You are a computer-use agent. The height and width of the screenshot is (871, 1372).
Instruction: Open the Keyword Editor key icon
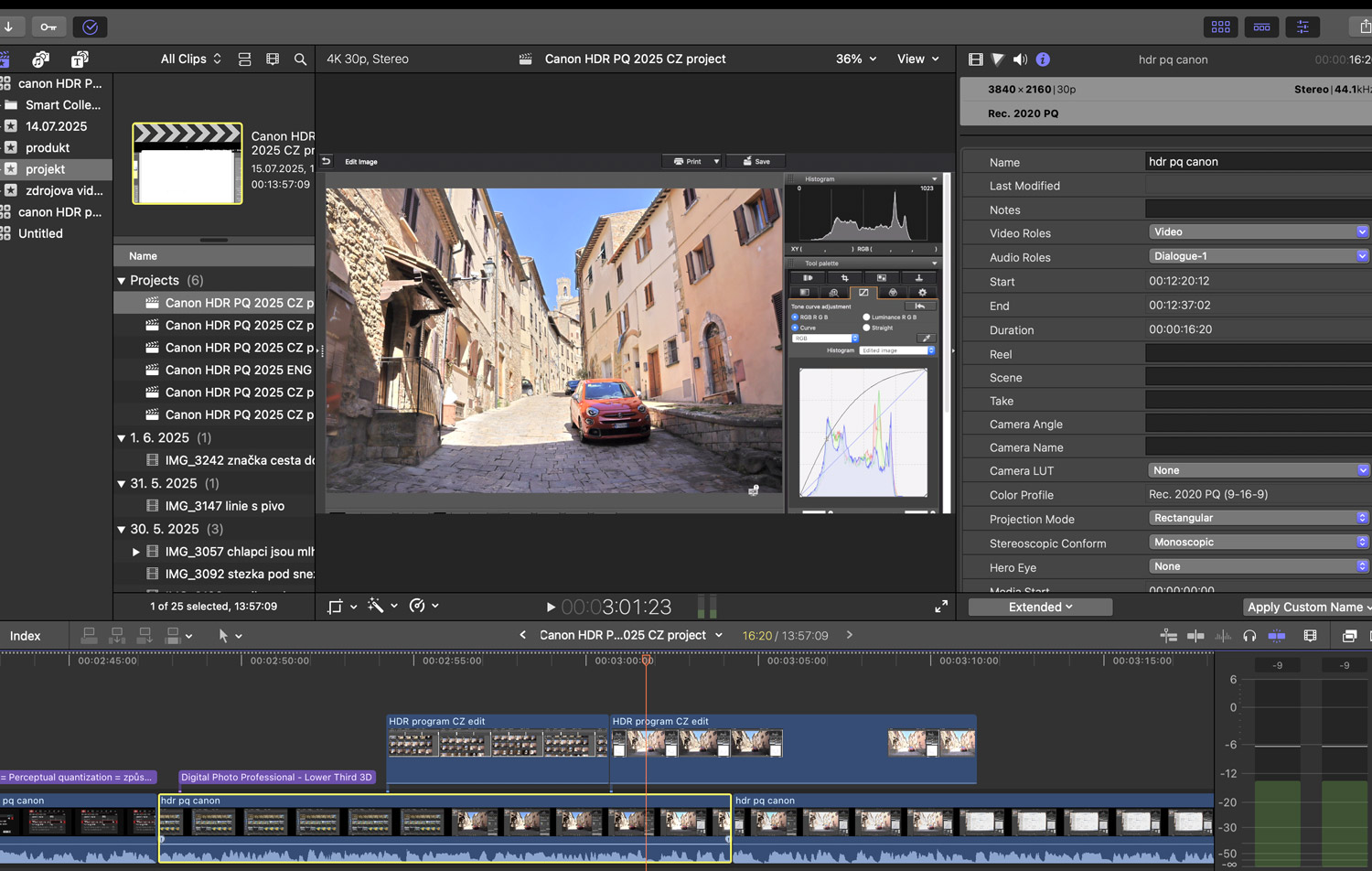(x=48, y=27)
